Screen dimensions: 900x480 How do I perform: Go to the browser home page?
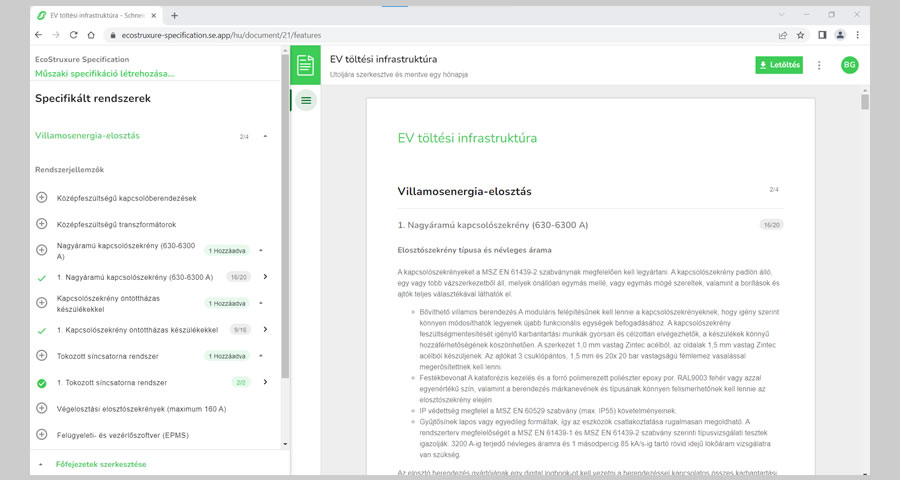pyautogui.click(x=91, y=35)
